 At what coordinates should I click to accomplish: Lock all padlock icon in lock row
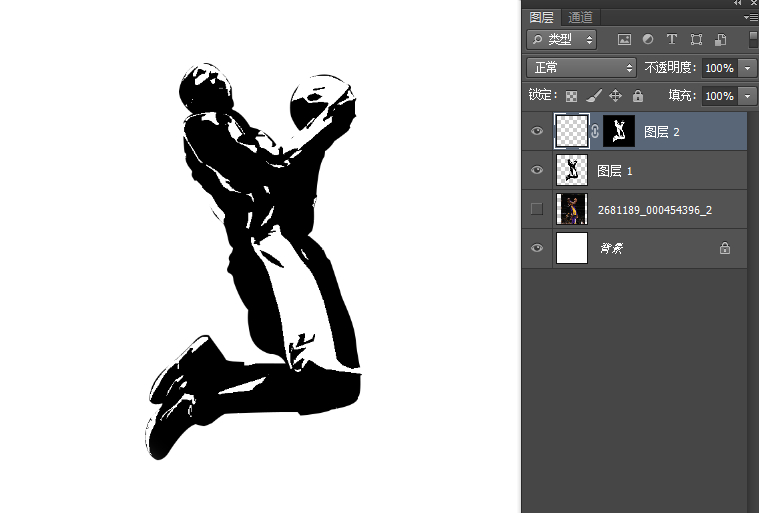pos(638,96)
